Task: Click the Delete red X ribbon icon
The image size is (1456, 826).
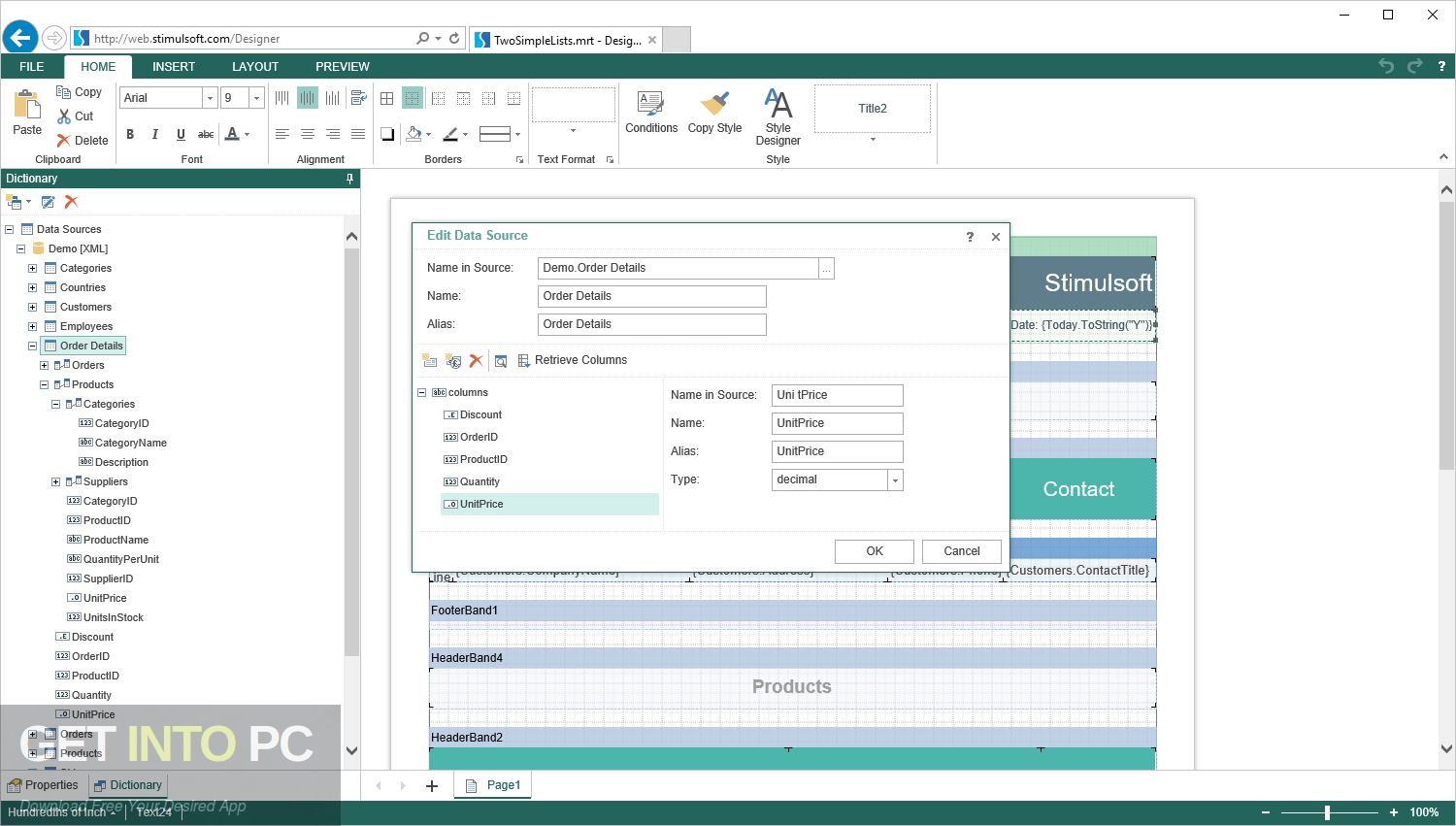Action: [64, 141]
